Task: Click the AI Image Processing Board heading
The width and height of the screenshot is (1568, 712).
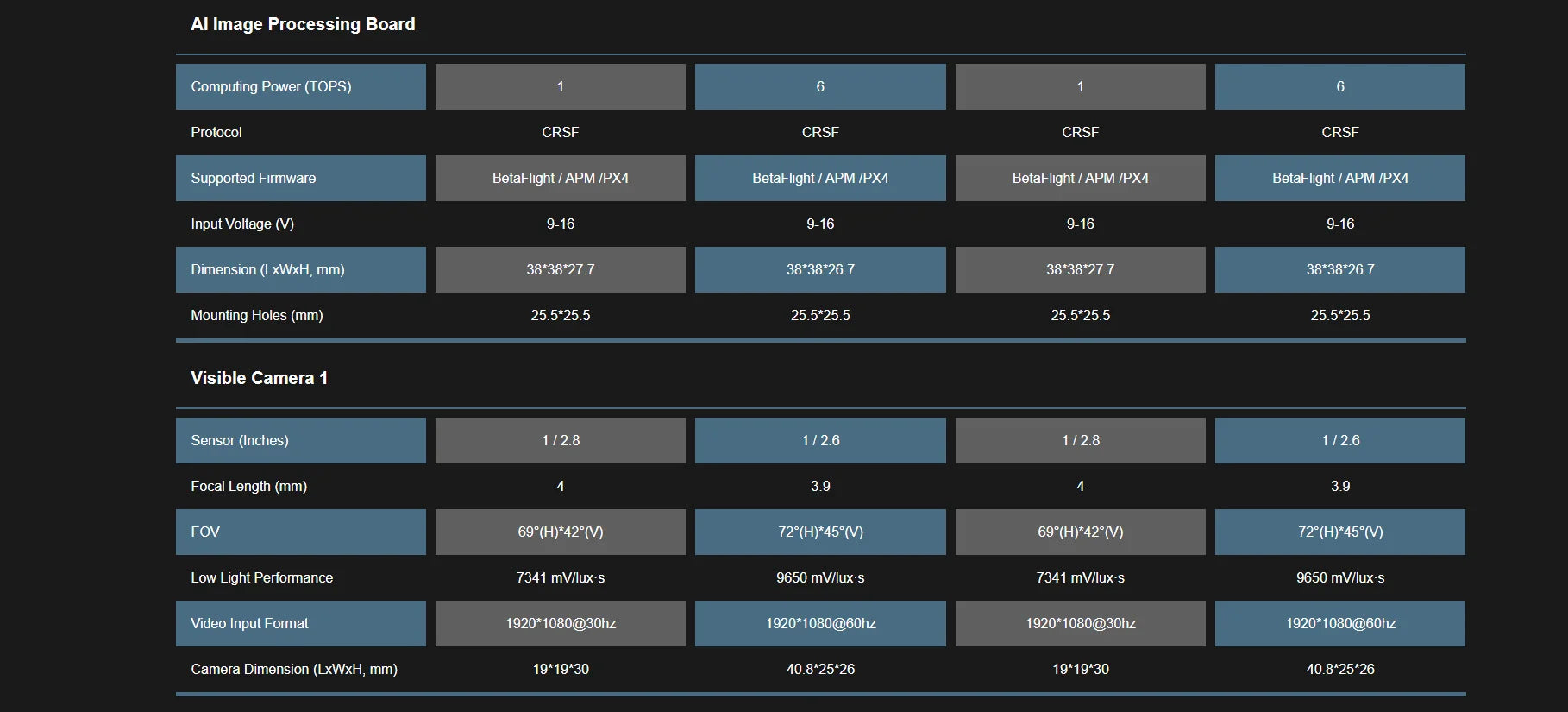Action: point(303,24)
